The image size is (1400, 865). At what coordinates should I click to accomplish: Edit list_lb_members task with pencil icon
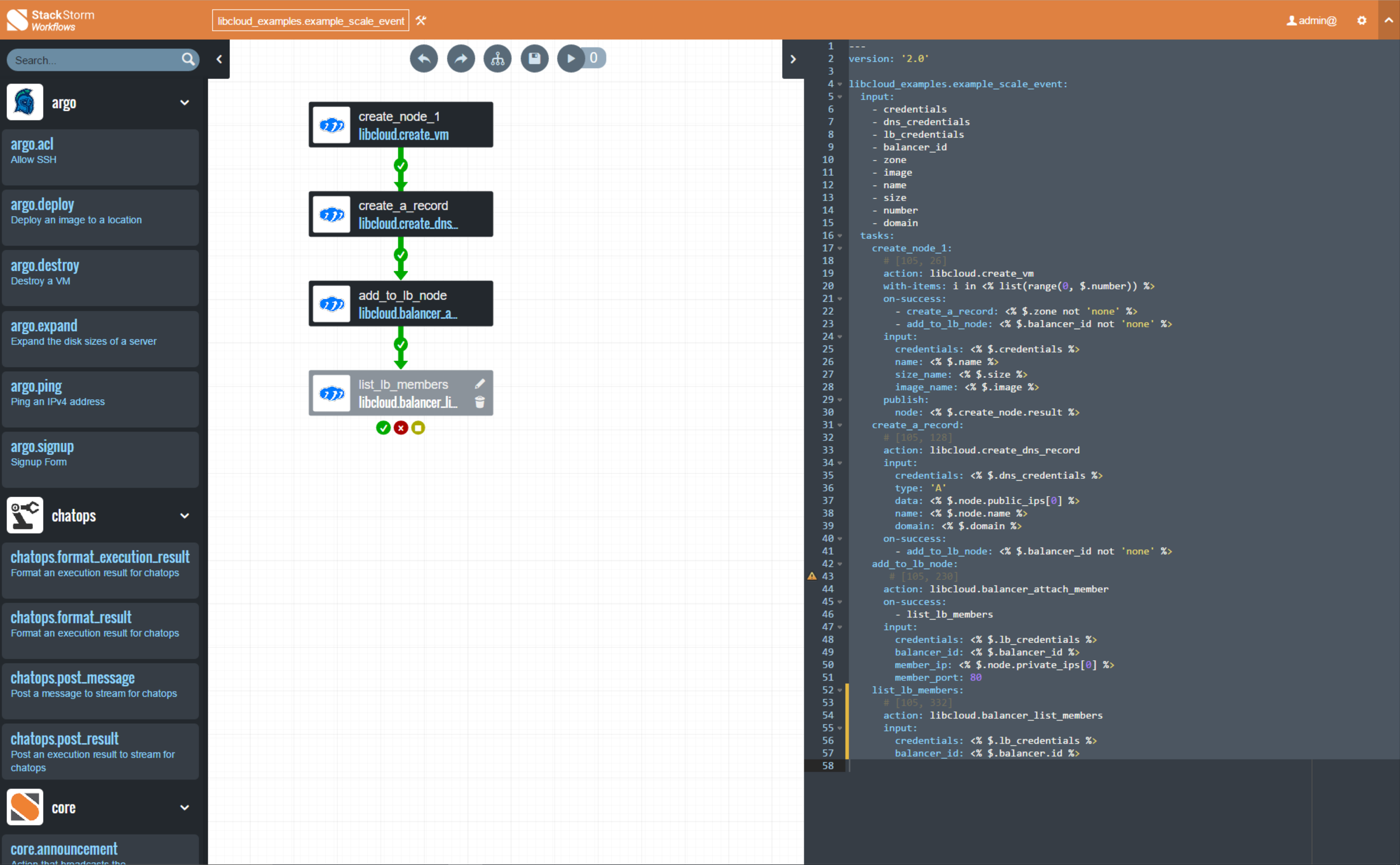[480, 384]
